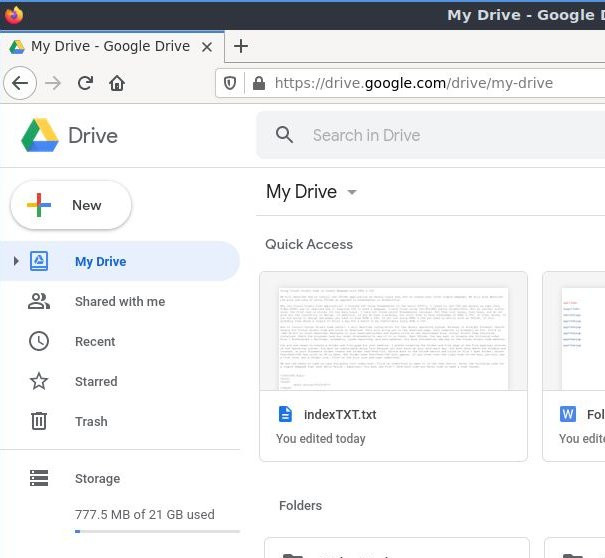Viewport: 605px width, 558px height.
Task: Reload the page with the refresh icon
Action: [x=85, y=83]
